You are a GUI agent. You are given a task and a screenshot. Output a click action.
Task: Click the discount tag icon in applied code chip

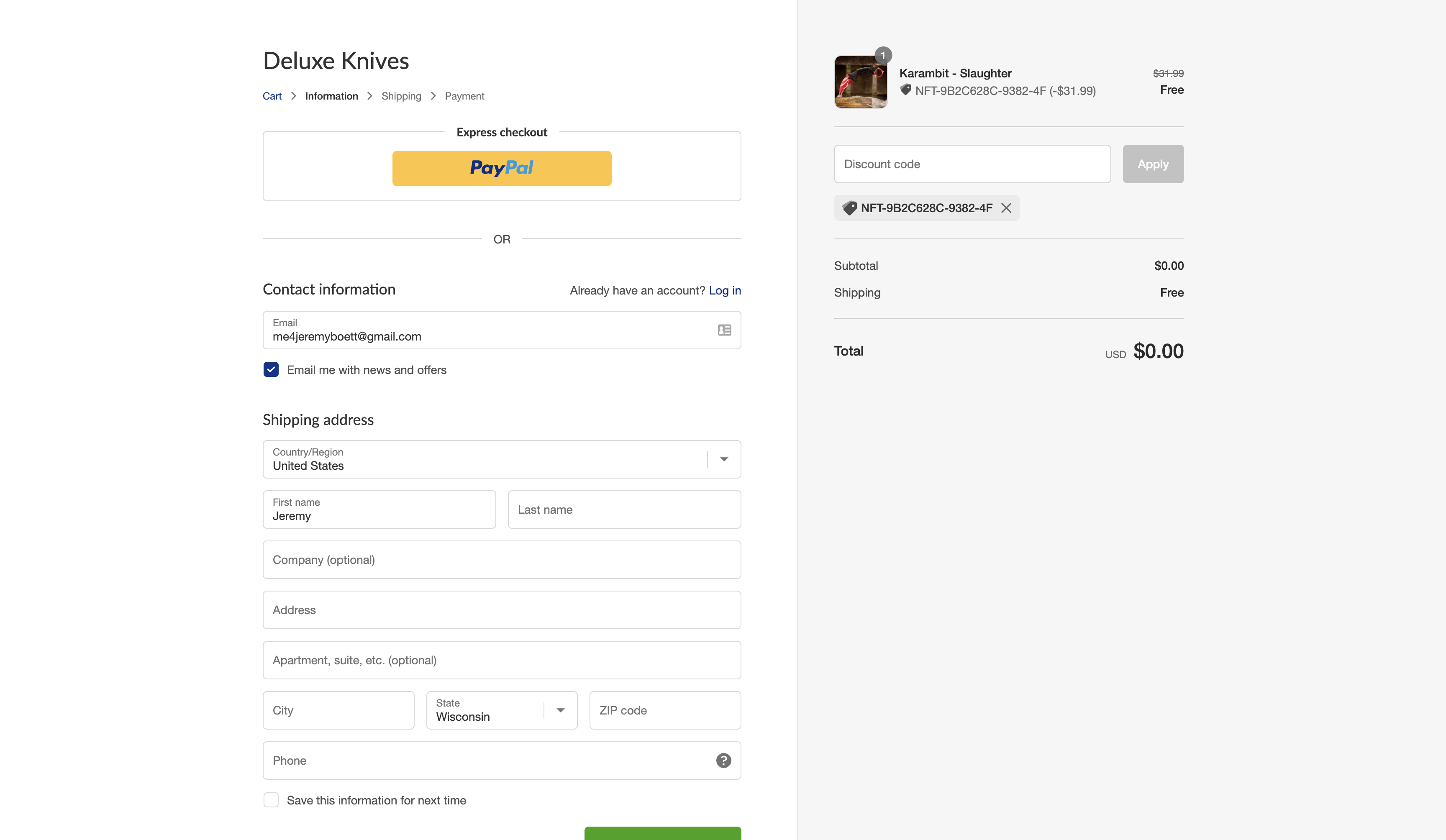pos(849,208)
